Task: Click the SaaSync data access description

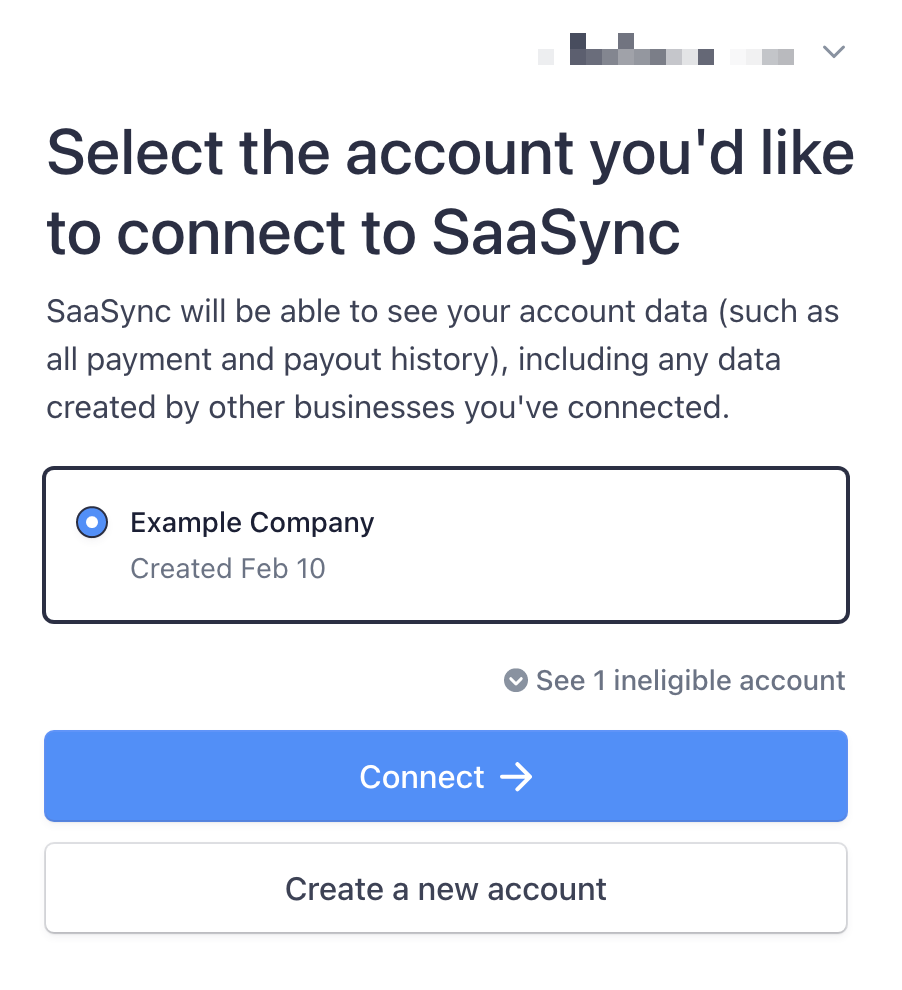Action: click(442, 359)
